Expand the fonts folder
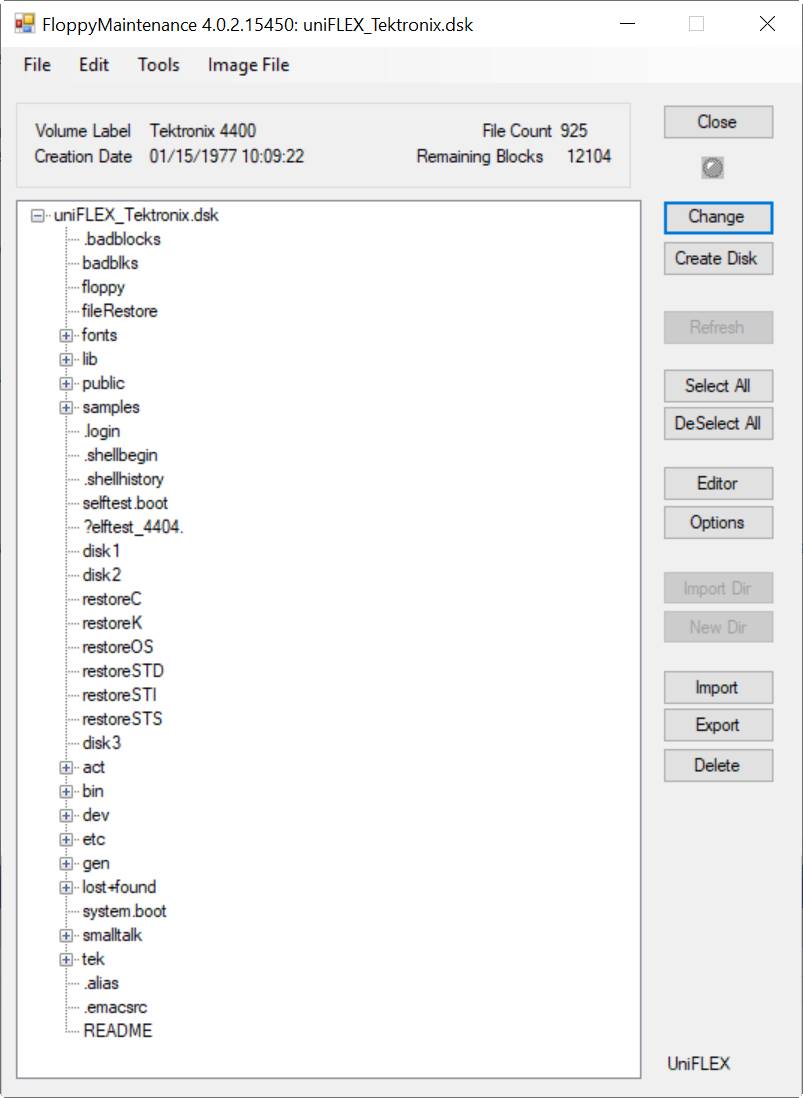Screen dimensions: 803x1098 tap(66, 335)
